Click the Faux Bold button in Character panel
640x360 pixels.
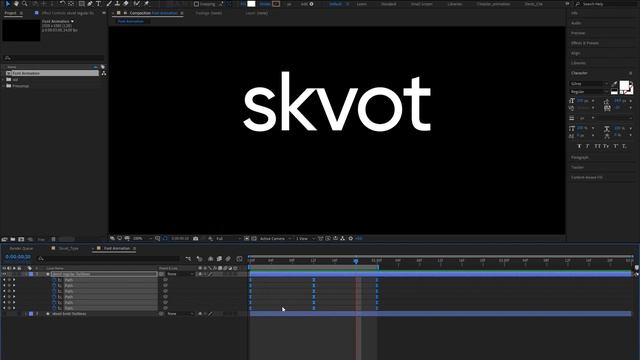click(579, 146)
